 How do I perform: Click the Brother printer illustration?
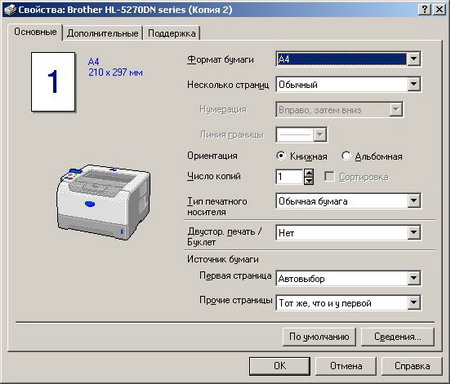pyautogui.click(x=103, y=201)
